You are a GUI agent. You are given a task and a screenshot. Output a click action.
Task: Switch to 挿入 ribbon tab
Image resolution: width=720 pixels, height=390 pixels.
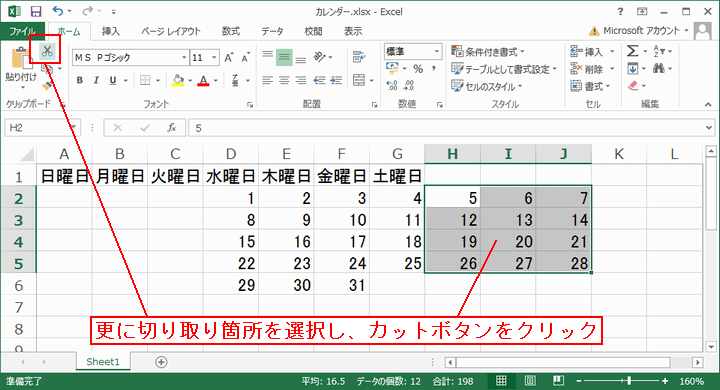[x=110, y=31]
